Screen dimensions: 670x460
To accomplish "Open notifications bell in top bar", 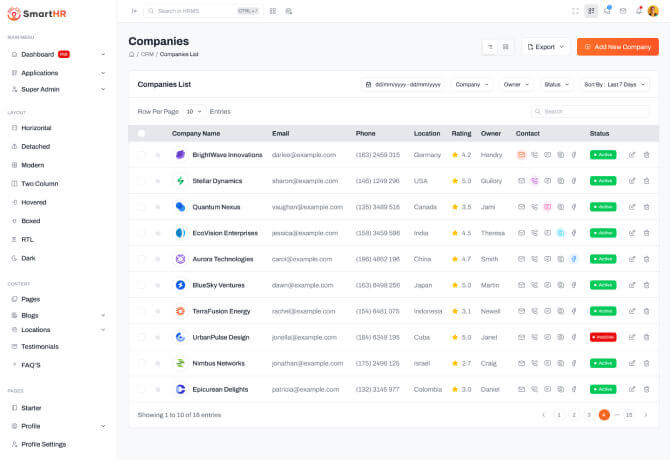I will 638,11.
